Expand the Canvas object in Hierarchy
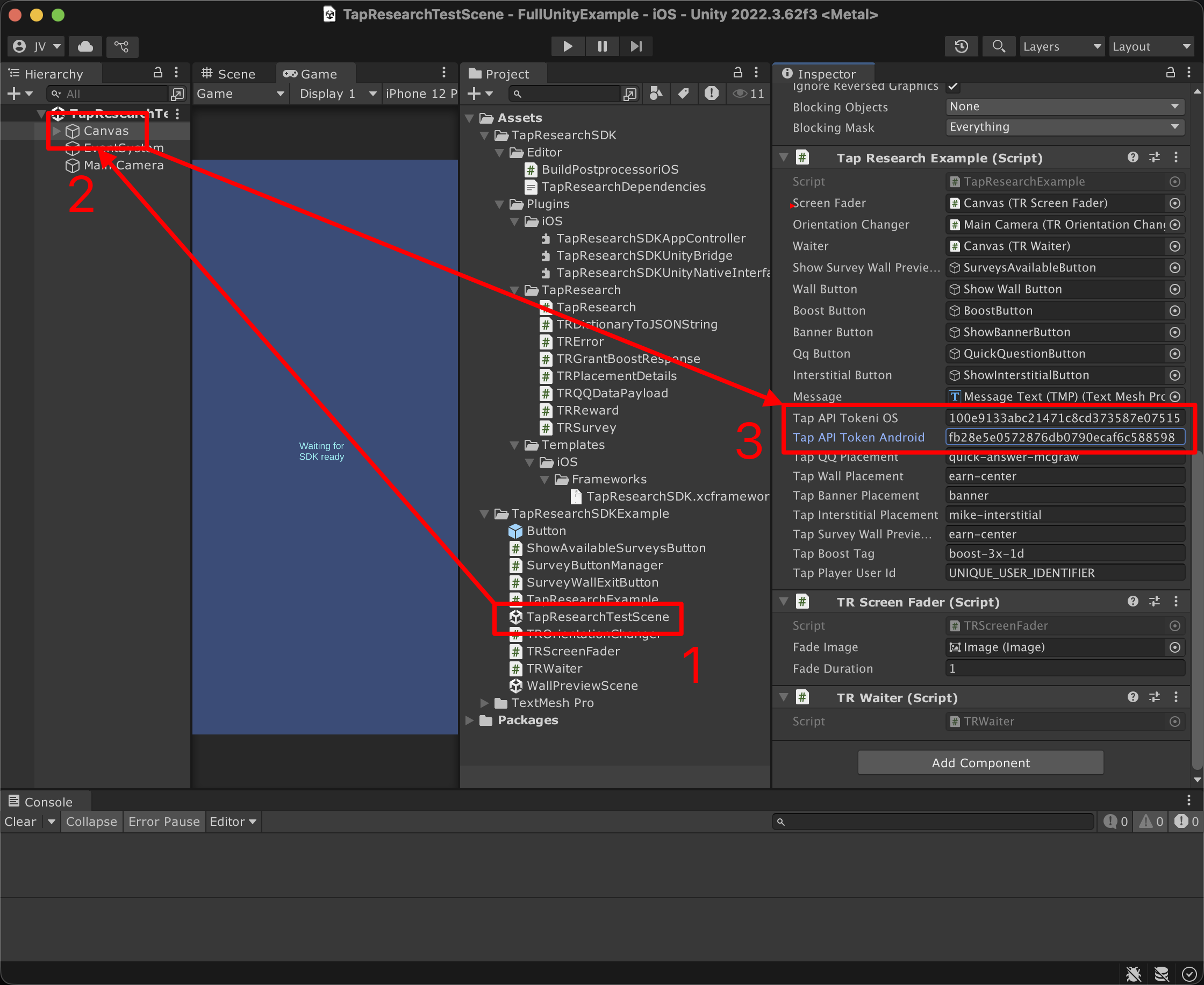The image size is (1204, 985). coord(57,131)
